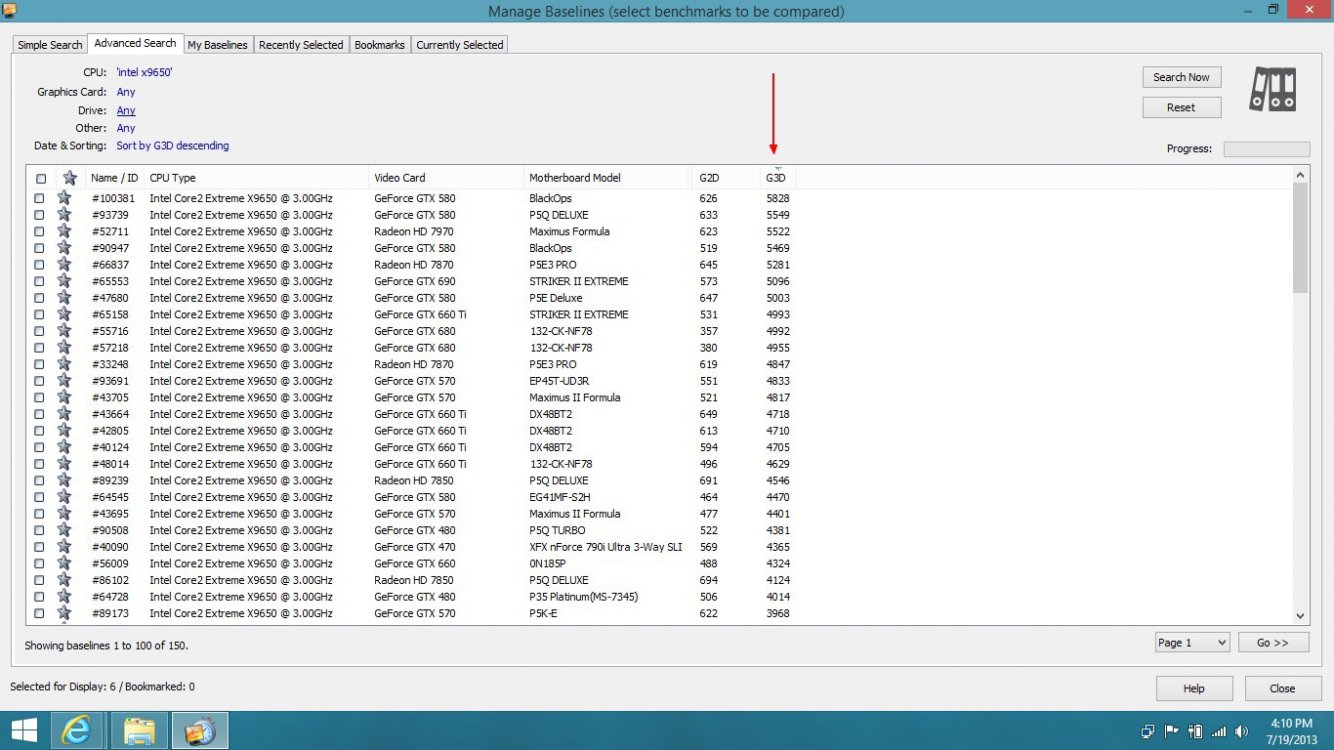Click the Reset button
The width and height of the screenshot is (1334, 750).
click(1181, 107)
